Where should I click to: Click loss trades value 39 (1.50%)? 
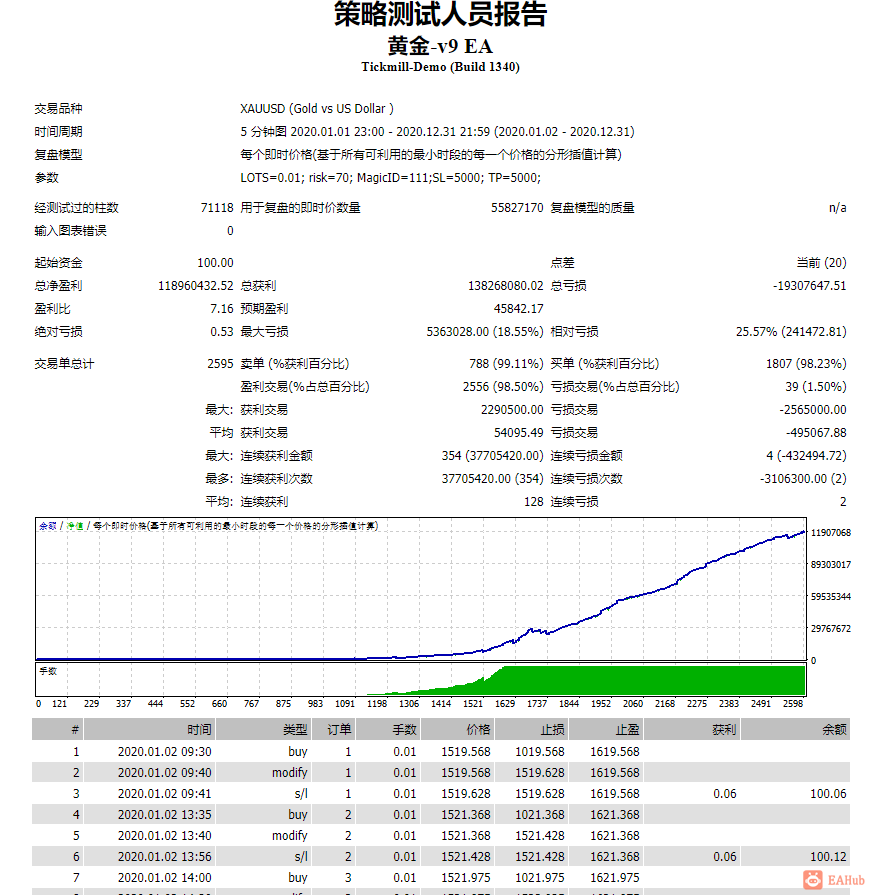(x=816, y=387)
